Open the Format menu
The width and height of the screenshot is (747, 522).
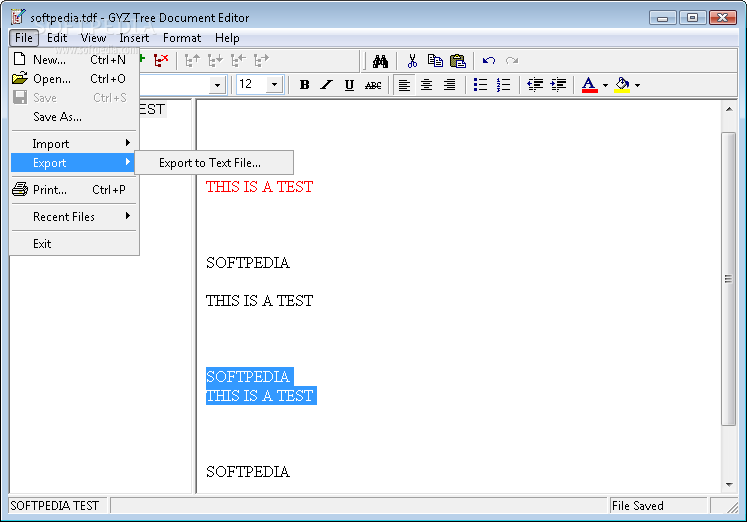pyautogui.click(x=182, y=38)
